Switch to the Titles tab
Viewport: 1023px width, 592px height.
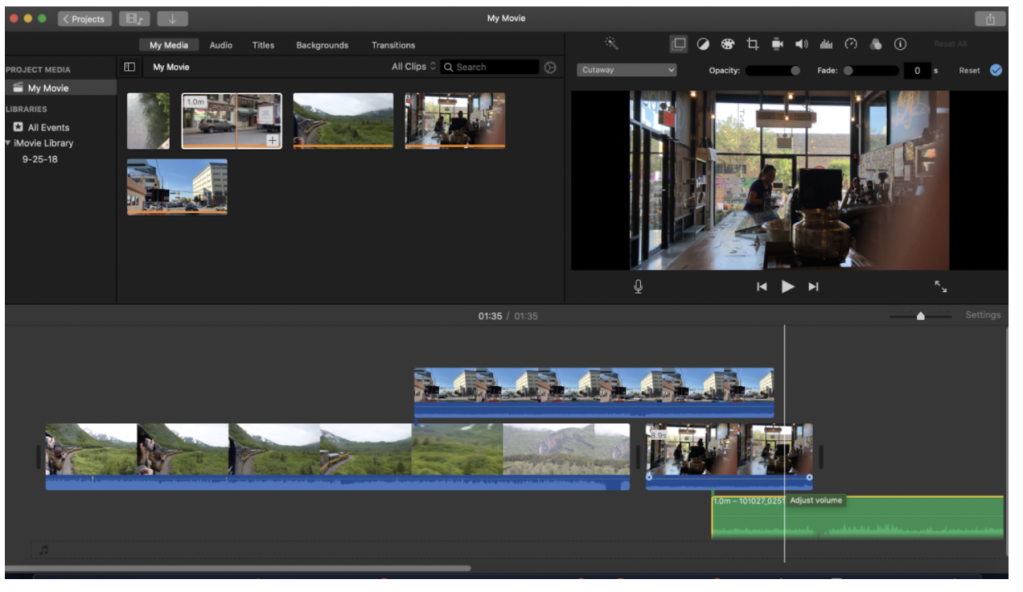[263, 45]
